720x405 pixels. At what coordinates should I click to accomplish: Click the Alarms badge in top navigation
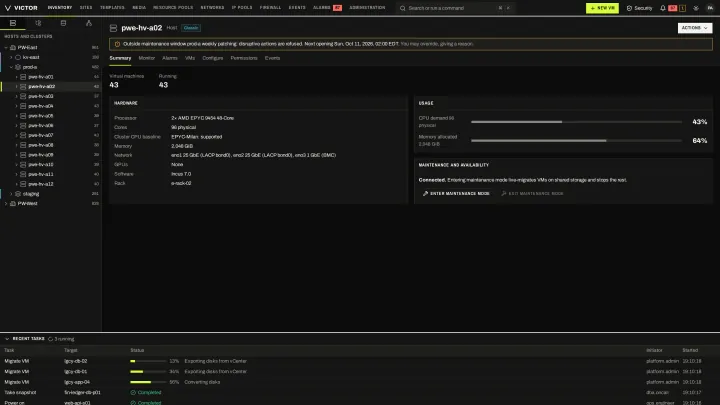(337, 8)
